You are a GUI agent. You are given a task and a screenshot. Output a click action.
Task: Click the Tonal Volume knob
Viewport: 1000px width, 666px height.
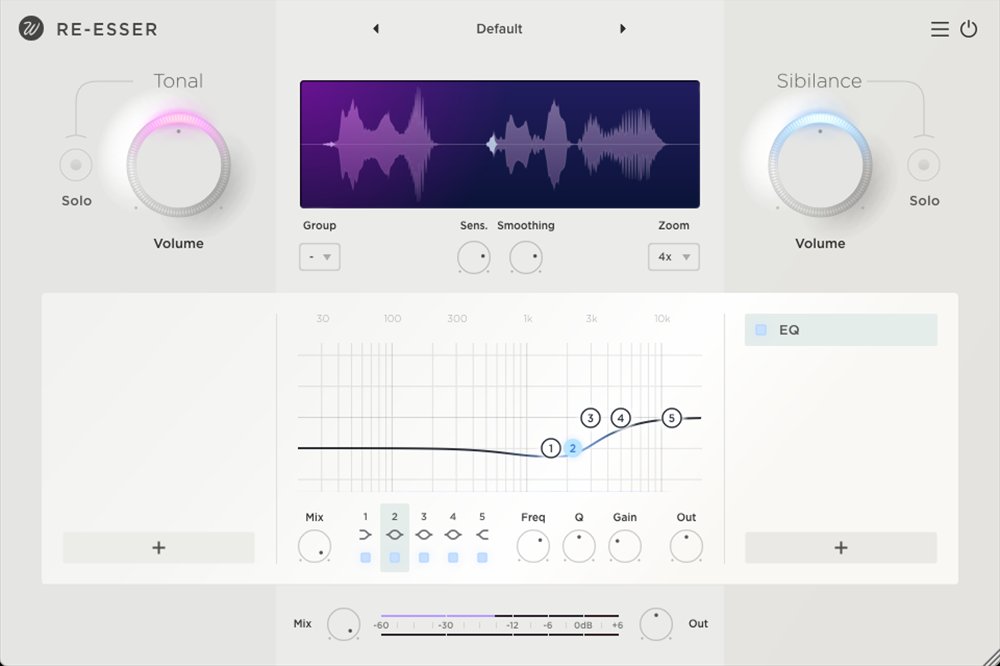179,165
